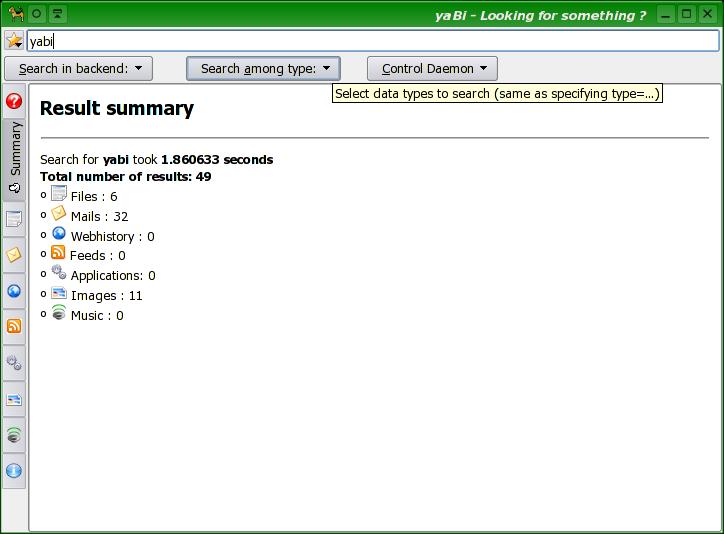The width and height of the screenshot is (724, 534).
Task: Open the blue info sidebar tab
Action: 14,471
